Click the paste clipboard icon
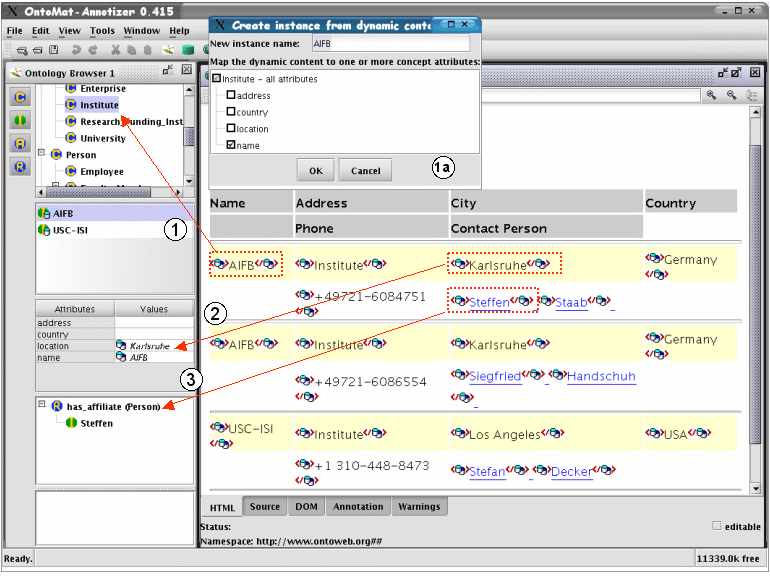The image size is (770, 576). 147,50
